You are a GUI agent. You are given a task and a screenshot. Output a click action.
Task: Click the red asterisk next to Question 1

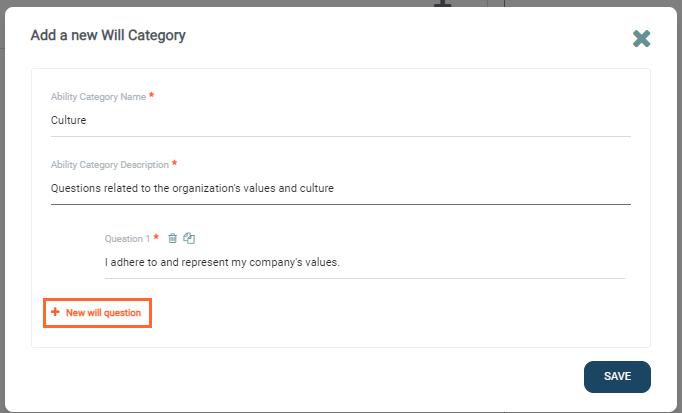click(x=157, y=238)
